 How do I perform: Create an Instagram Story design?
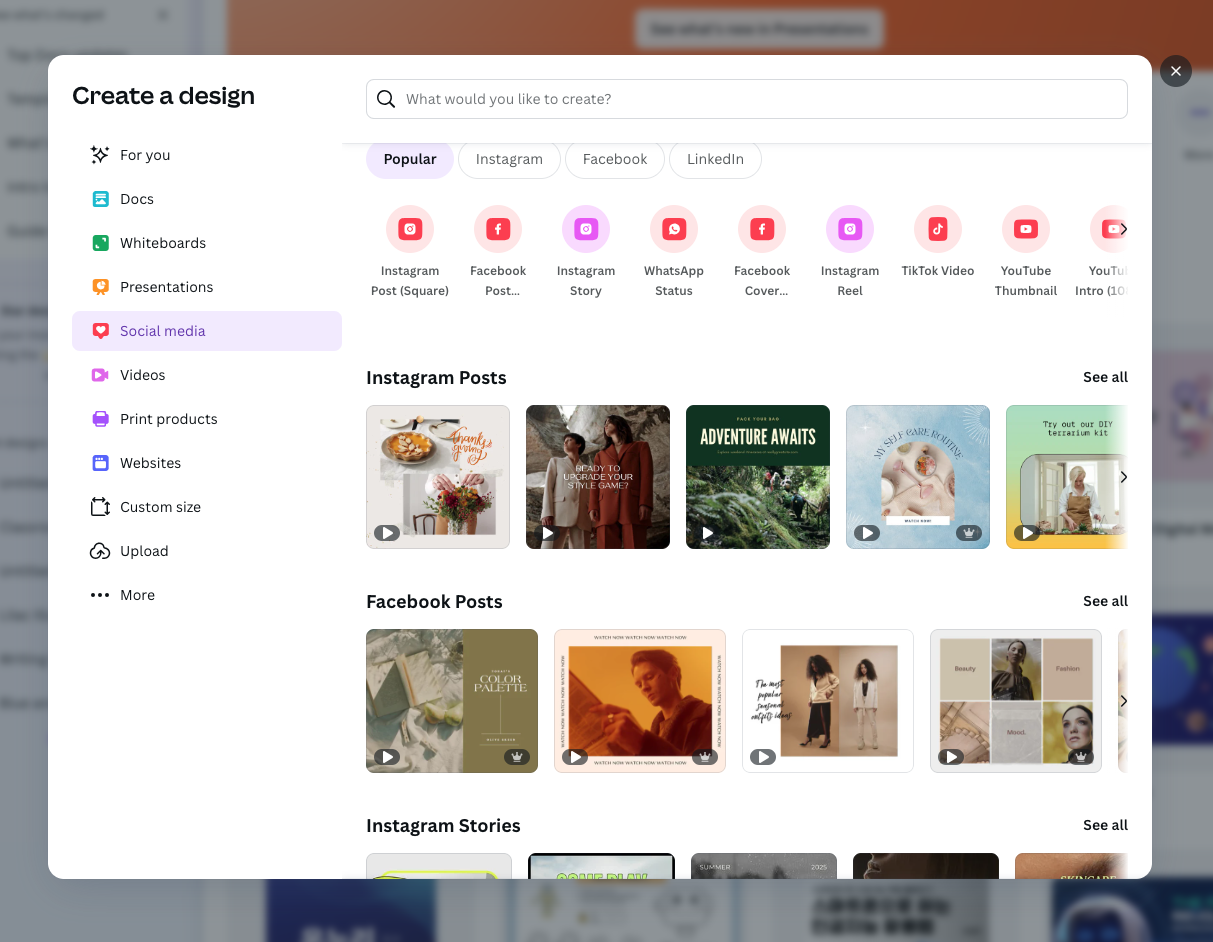pos(586,251)
